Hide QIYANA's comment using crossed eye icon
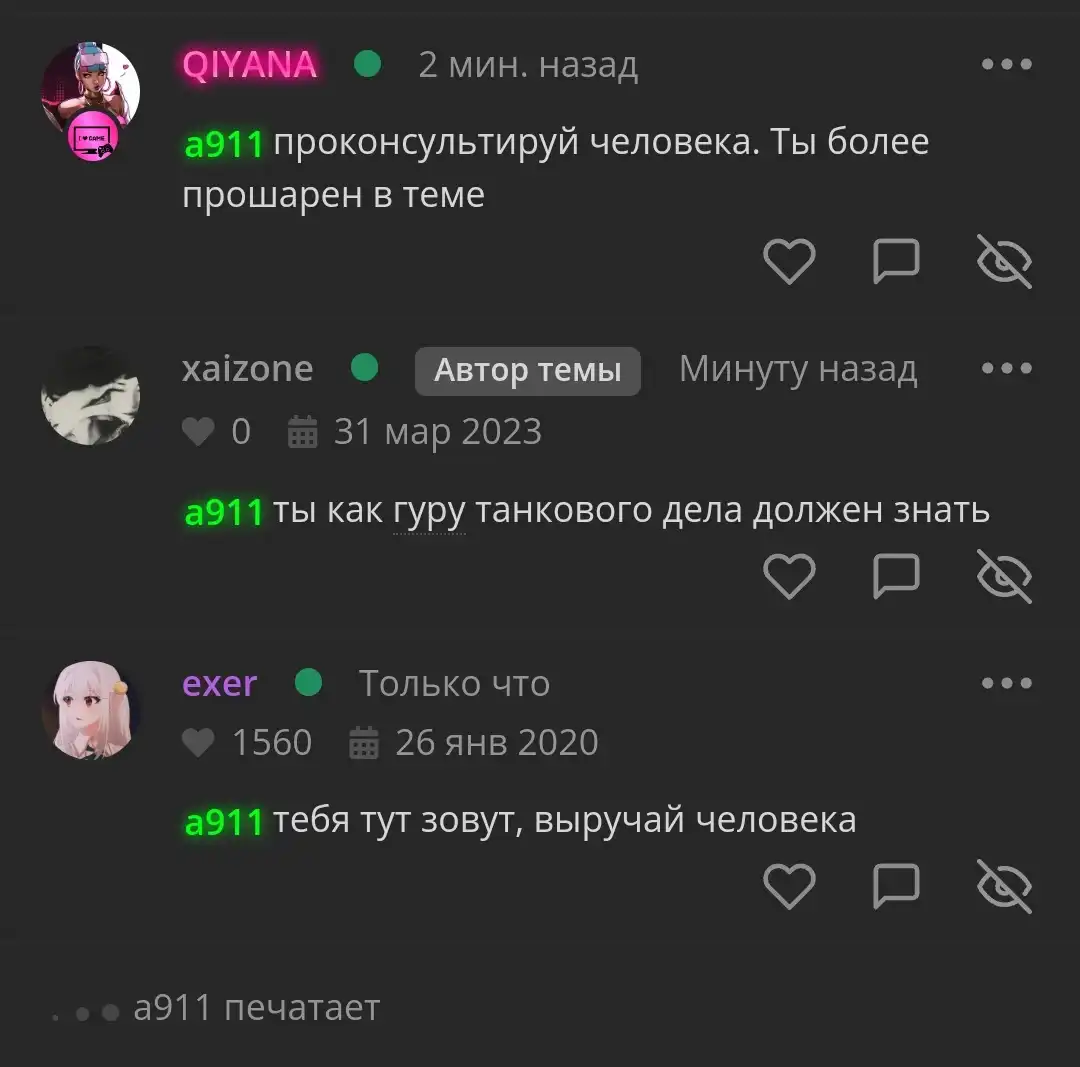The height and width of the screenshot is (1067, 1080). (x=1004, y=261)
